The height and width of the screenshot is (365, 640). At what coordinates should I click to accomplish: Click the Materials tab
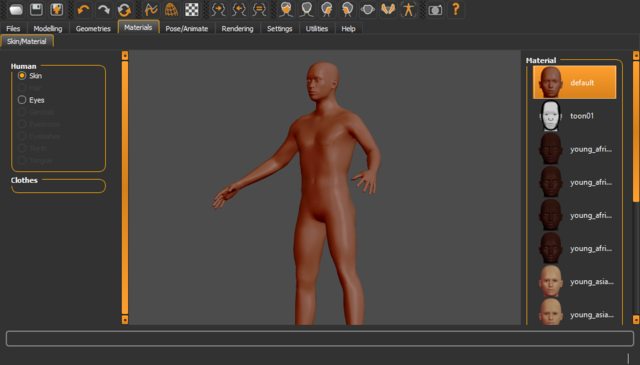click(138, 27)
